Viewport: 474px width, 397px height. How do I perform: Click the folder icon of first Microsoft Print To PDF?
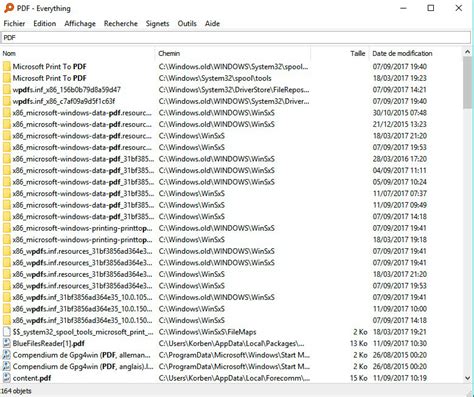6,67
